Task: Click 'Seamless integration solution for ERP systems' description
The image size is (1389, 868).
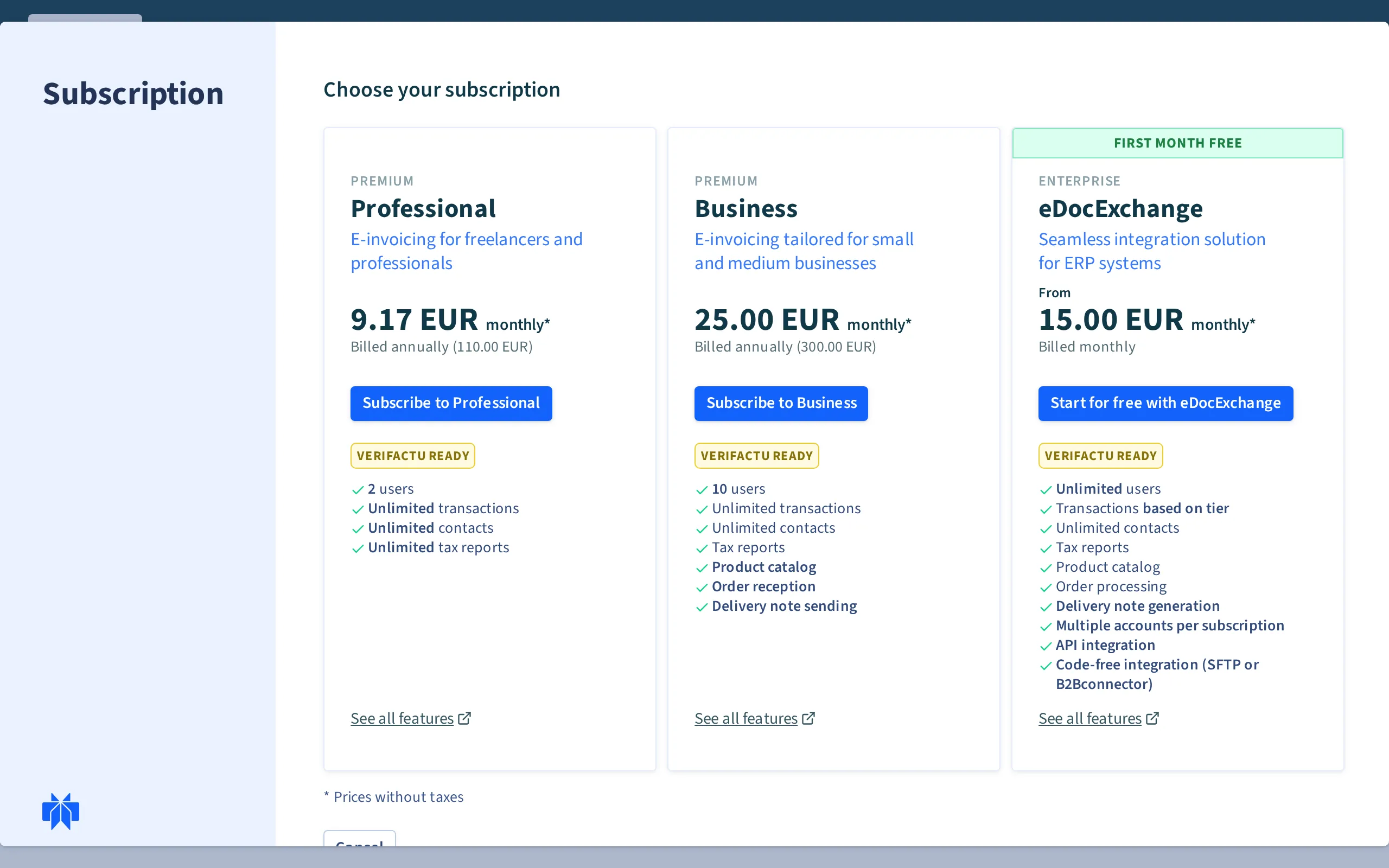Action: [1152, 251]
